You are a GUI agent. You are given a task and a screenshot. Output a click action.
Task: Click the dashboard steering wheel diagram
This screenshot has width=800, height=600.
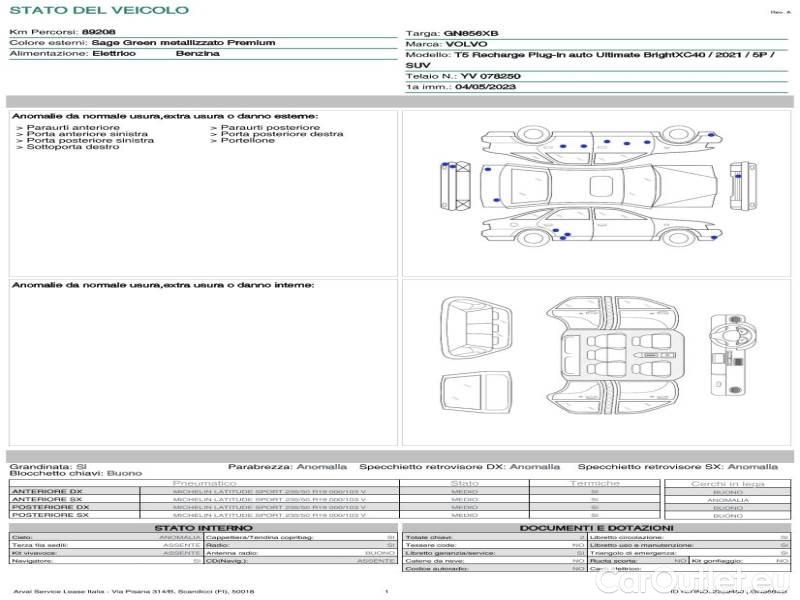pyautogui.click(x=733, y=355)
